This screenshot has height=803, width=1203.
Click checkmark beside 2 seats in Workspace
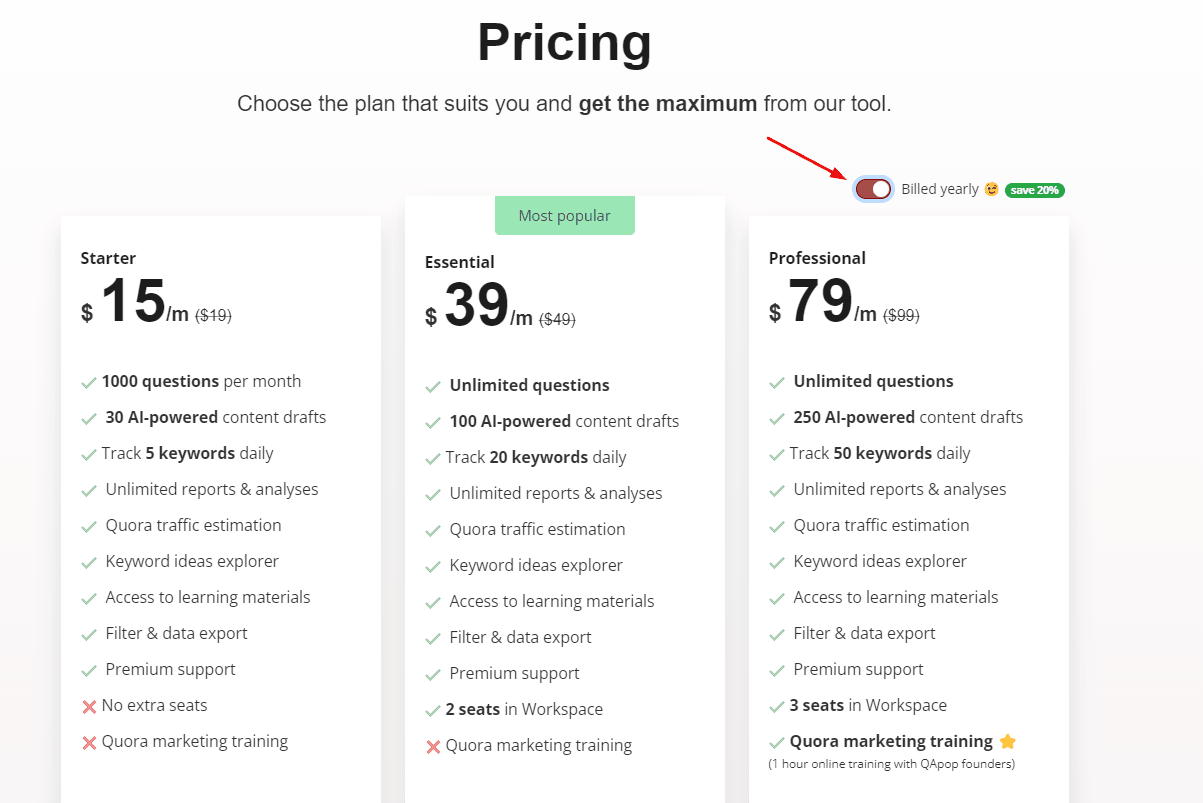coord(433,711)
